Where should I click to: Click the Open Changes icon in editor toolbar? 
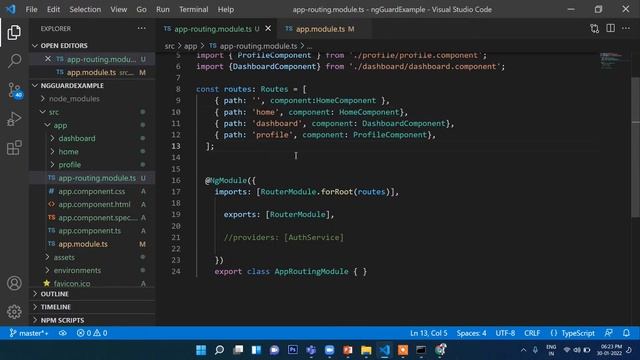coord(594,29)
